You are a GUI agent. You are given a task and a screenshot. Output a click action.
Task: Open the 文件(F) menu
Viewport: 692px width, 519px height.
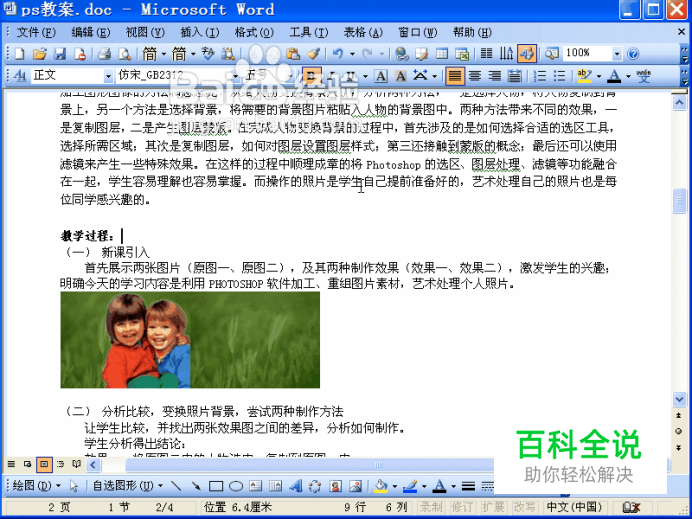coord(36,32)
